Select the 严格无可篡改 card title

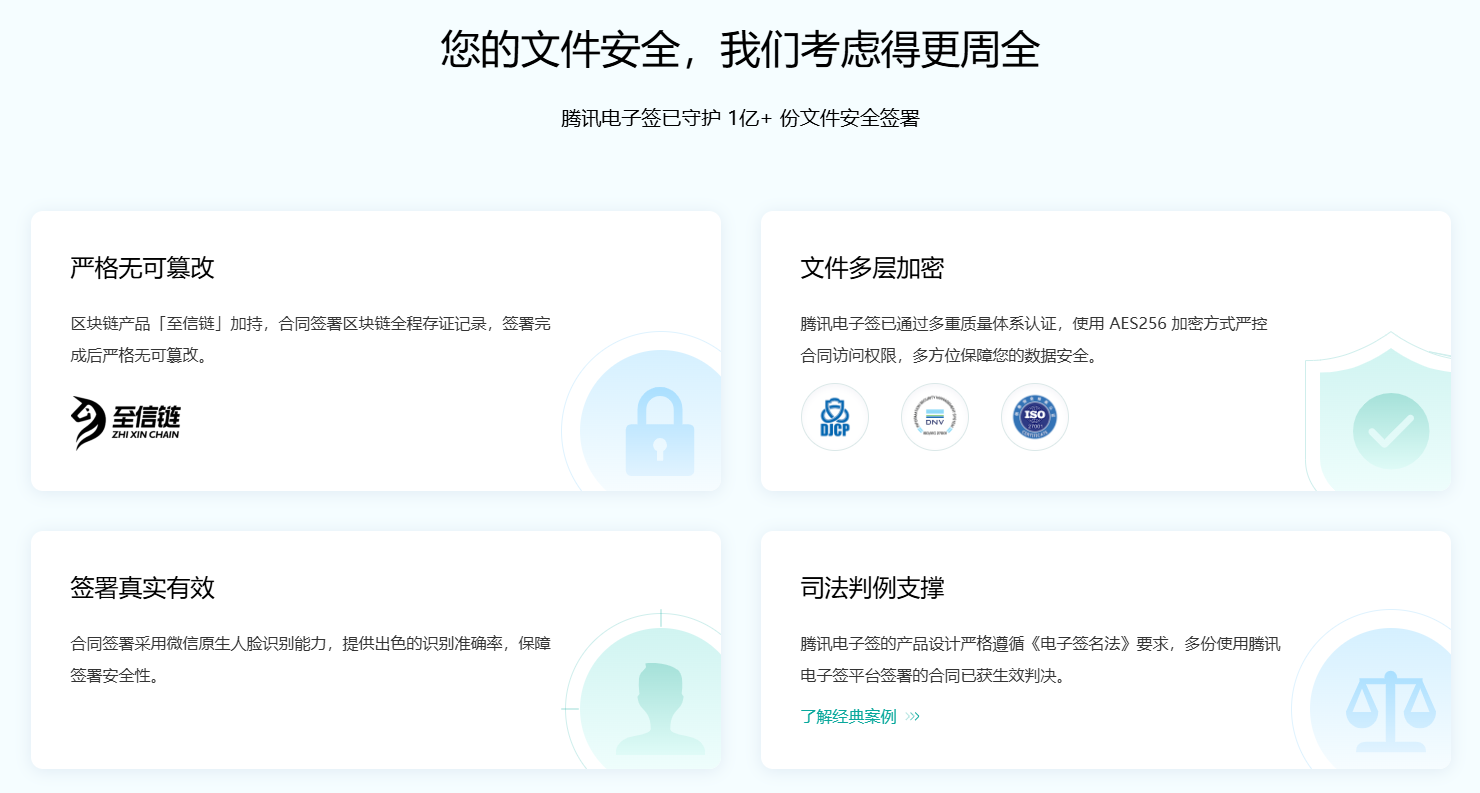pyautogui.click(x=142, y=268)
